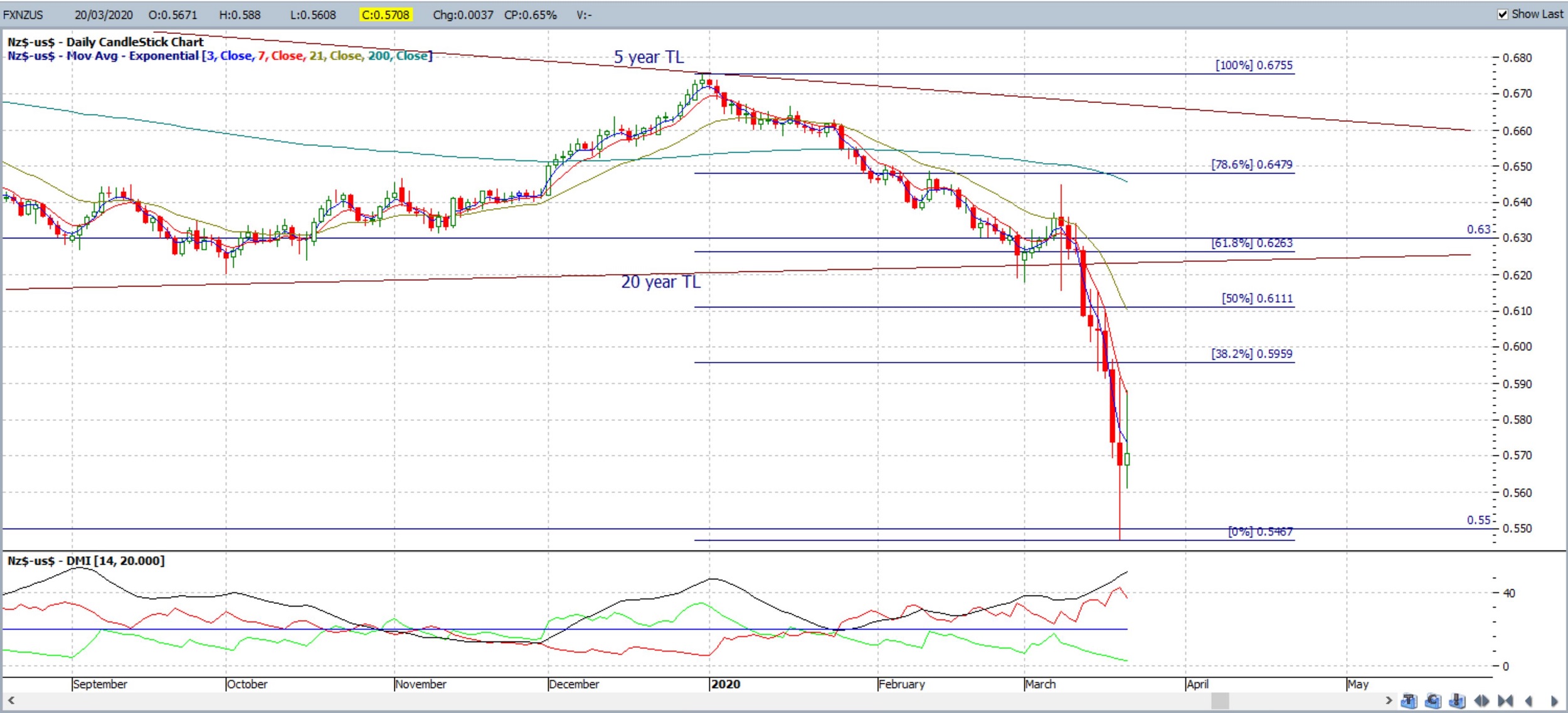Click the 2020 label on time axis

coord(726,684)
